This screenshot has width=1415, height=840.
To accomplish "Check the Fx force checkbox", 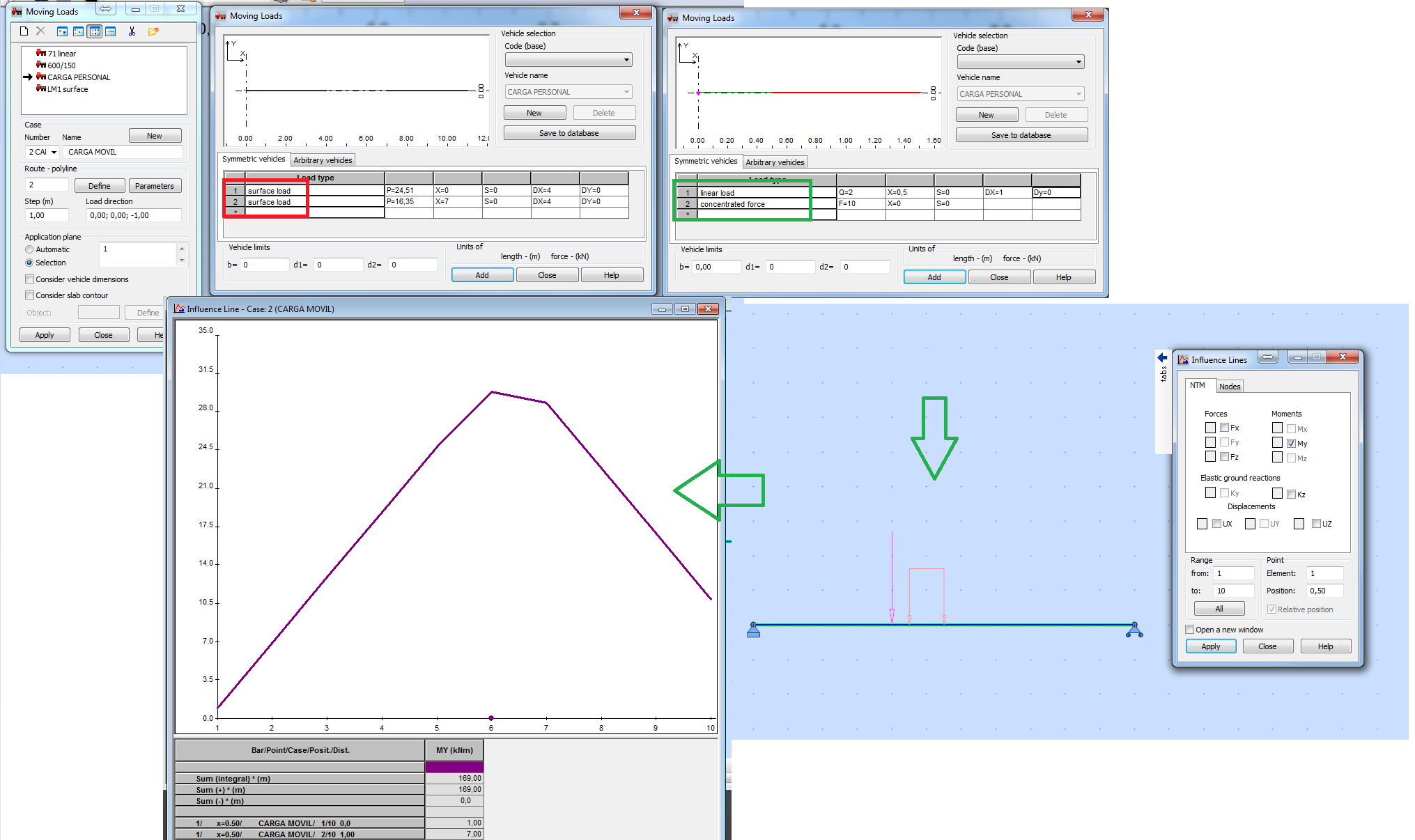I will pos(1224,428).
